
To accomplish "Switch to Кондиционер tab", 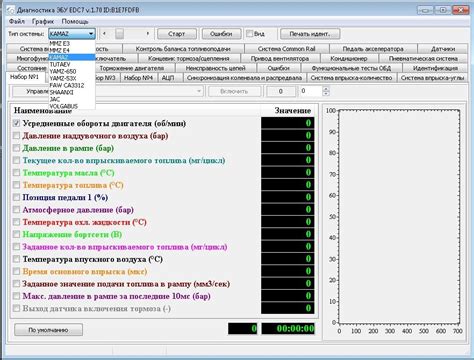I will coord(349,59).
